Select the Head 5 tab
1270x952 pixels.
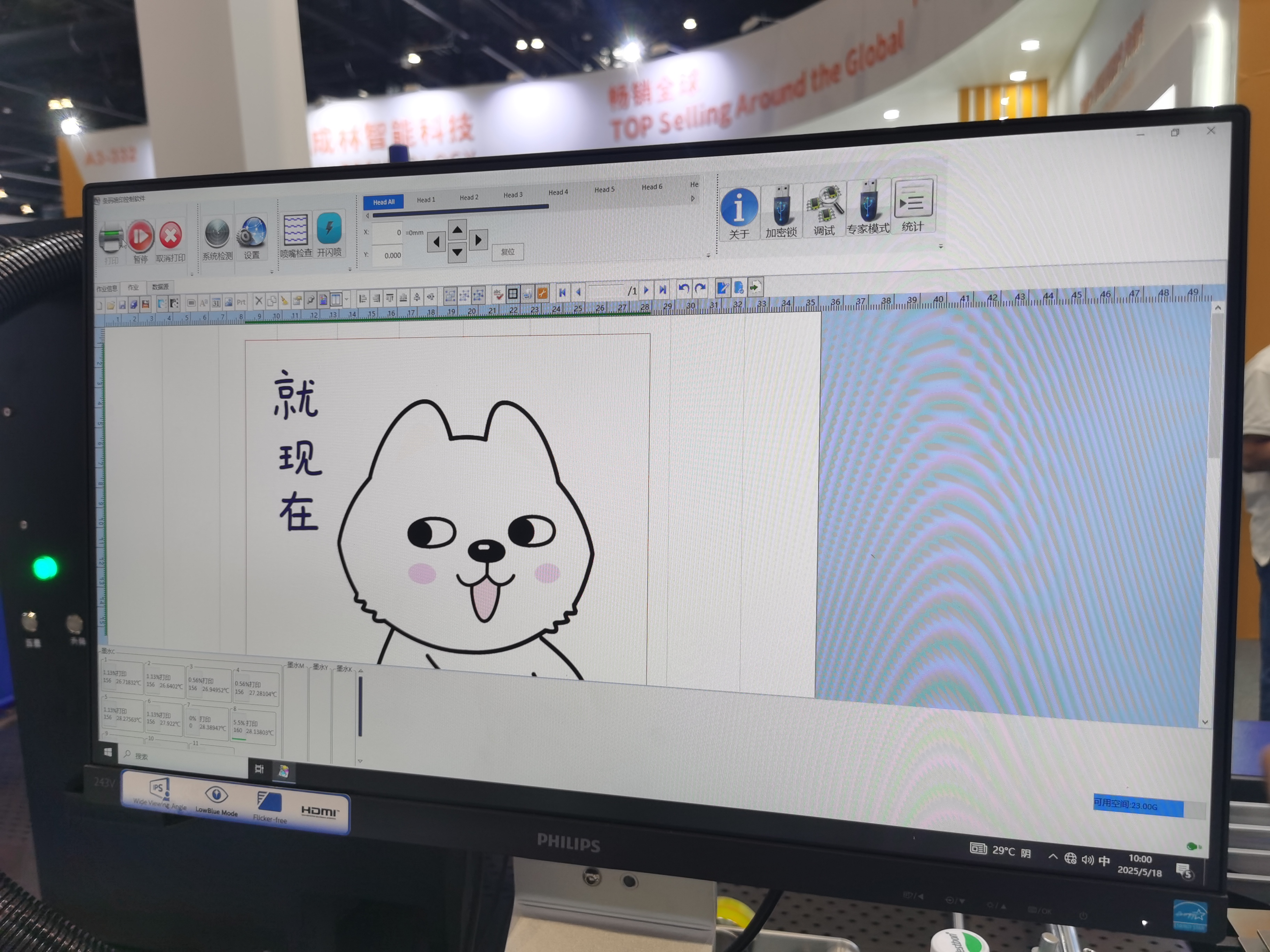(x=605, y=189)
